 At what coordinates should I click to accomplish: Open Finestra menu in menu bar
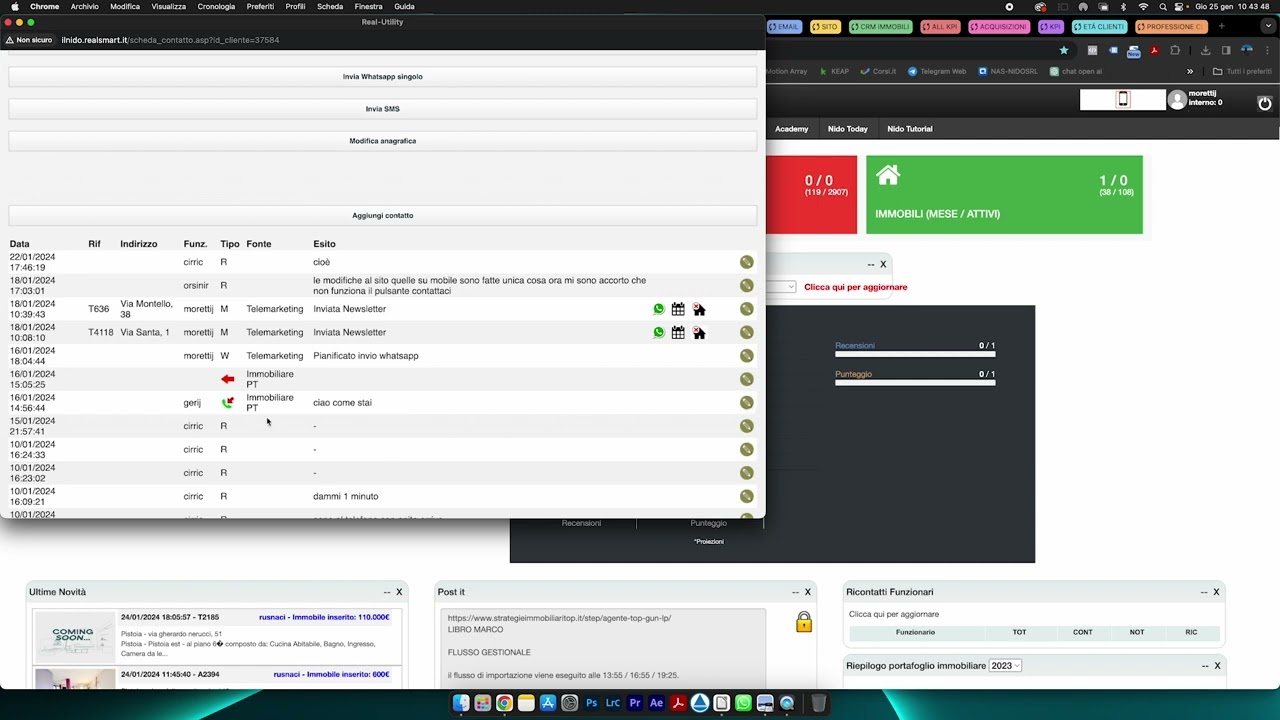point(368,7)
